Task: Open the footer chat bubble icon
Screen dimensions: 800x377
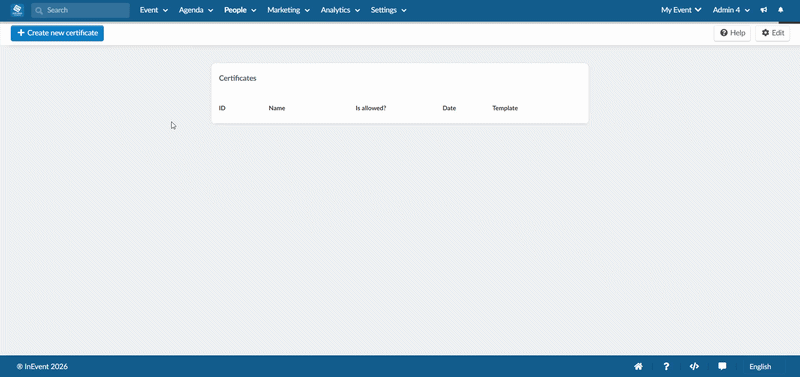Action: [x=722, y=366]
